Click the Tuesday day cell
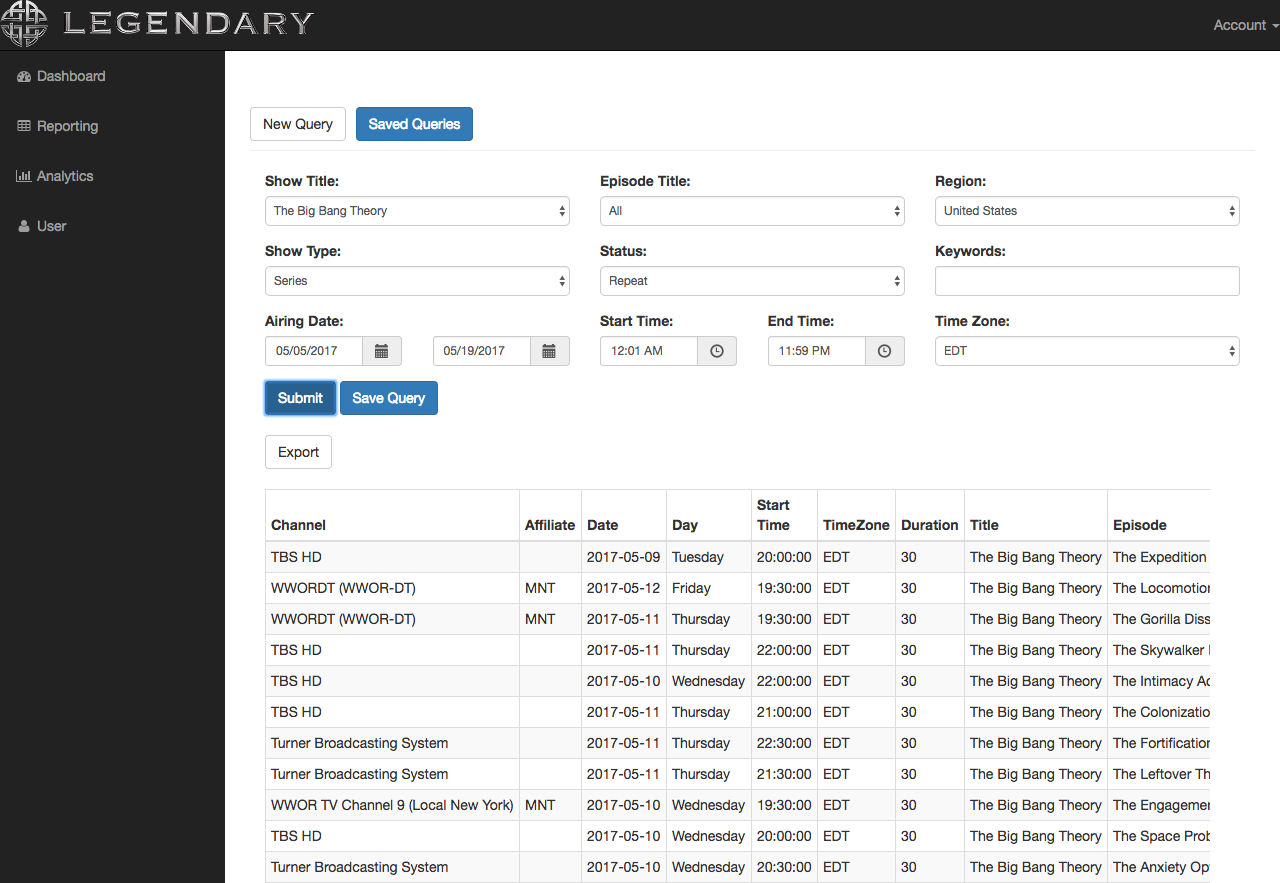1280x883 pixels. (709, 557)
